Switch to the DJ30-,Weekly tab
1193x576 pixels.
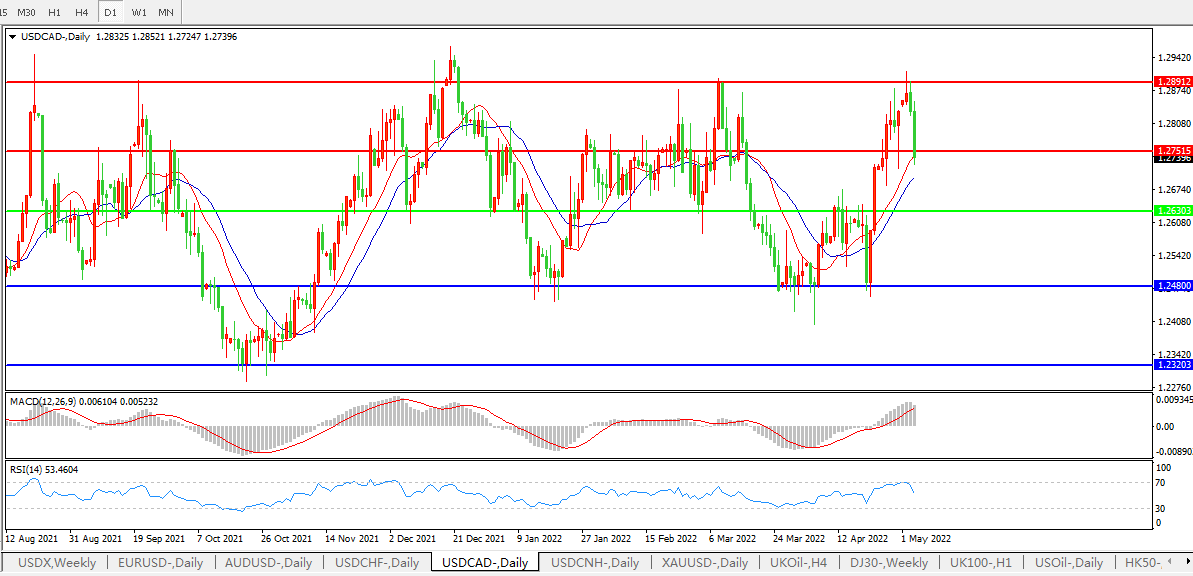[x=888, y=563]
